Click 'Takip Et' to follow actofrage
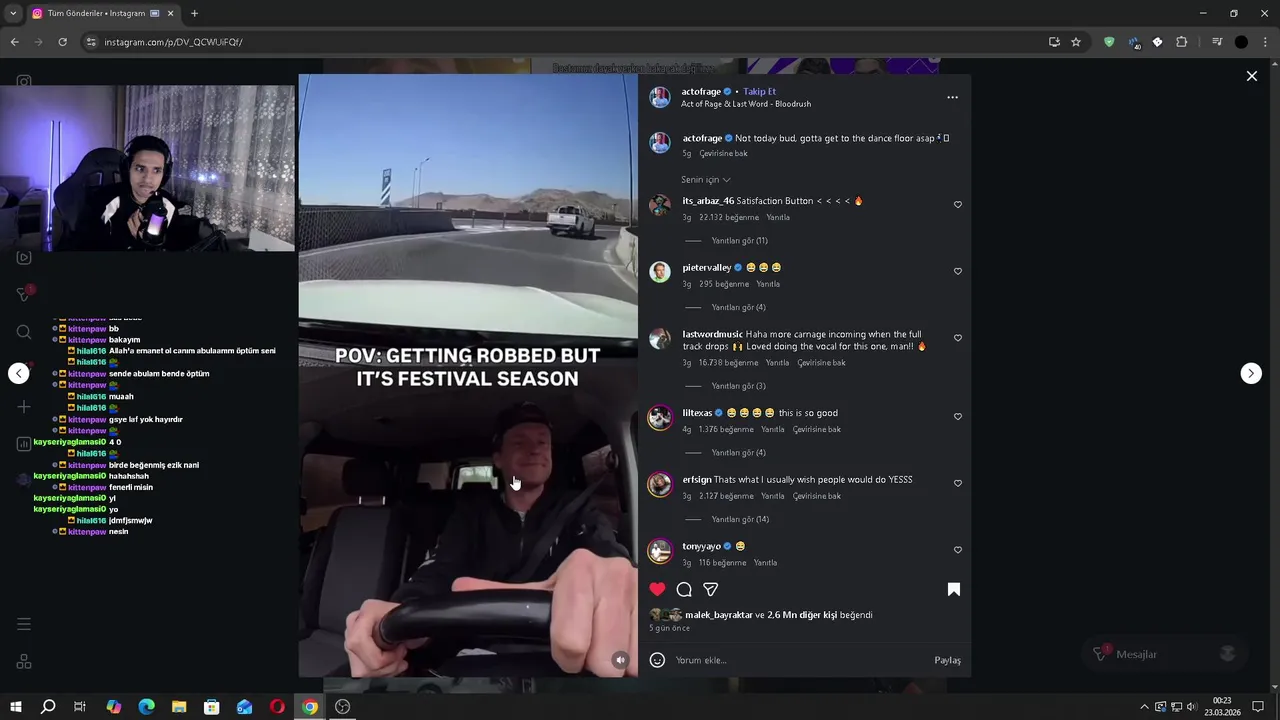 [759, 92]
